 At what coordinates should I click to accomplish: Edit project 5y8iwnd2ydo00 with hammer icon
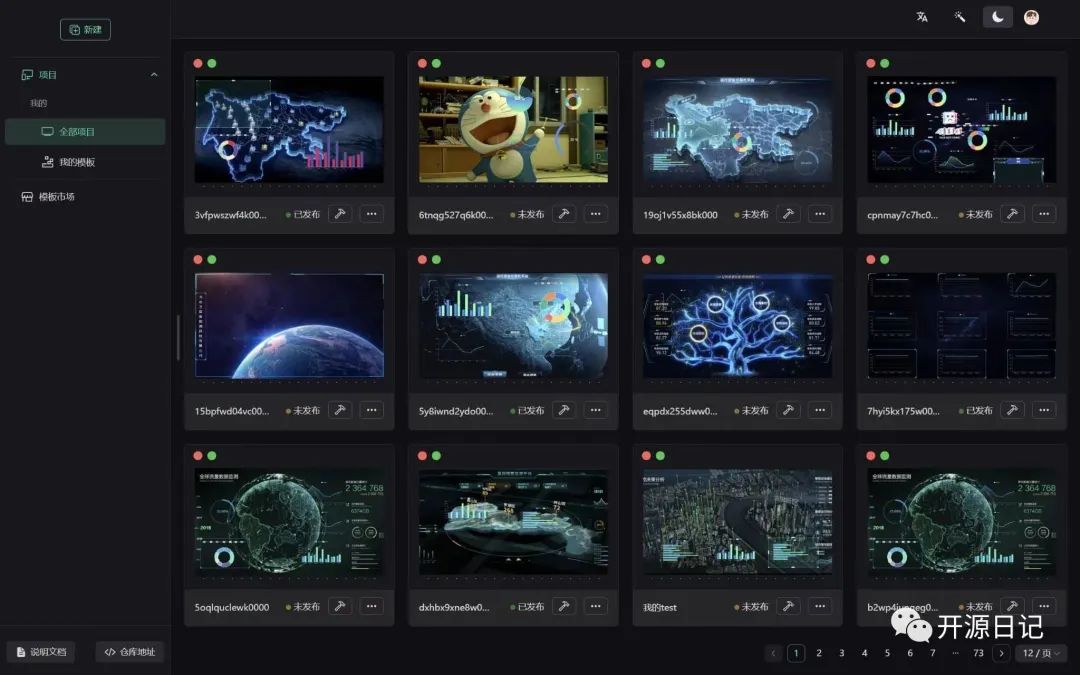(x=563, y=410)
